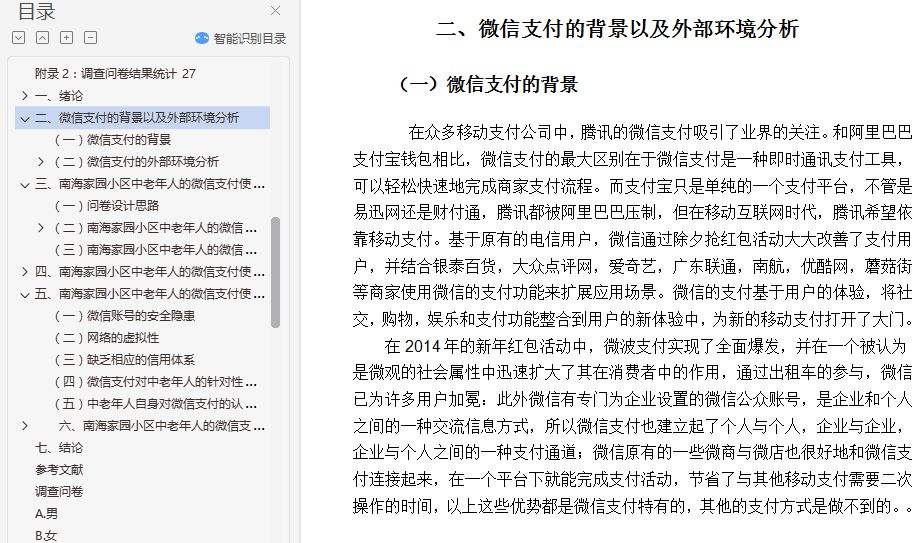913x543 pixels.
Task: Click the paragraph starting 在 2014 年的新年红包活动中
Action: [632, 426]
